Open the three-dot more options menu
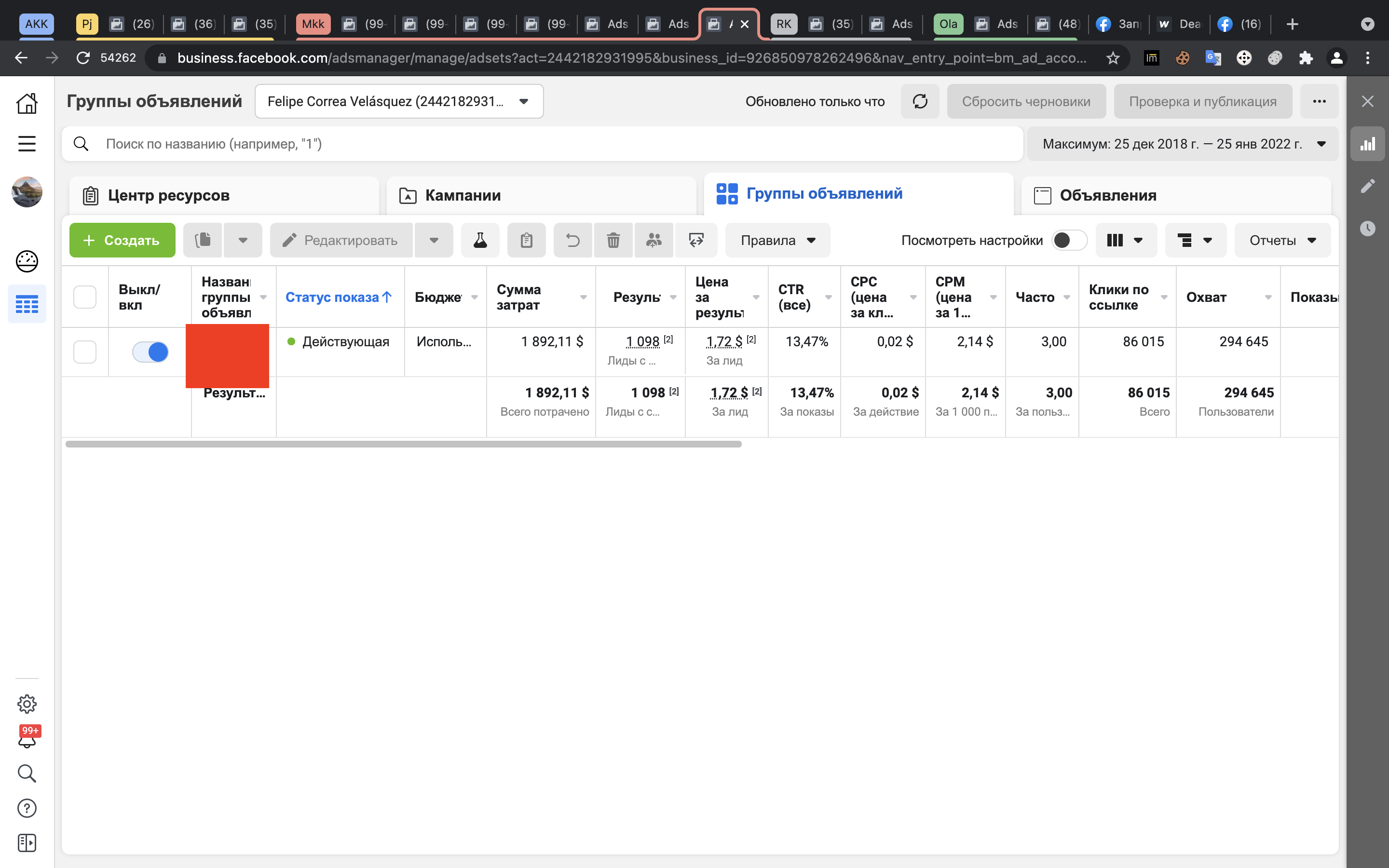The image size is (1389, 868). (1319, 102)
